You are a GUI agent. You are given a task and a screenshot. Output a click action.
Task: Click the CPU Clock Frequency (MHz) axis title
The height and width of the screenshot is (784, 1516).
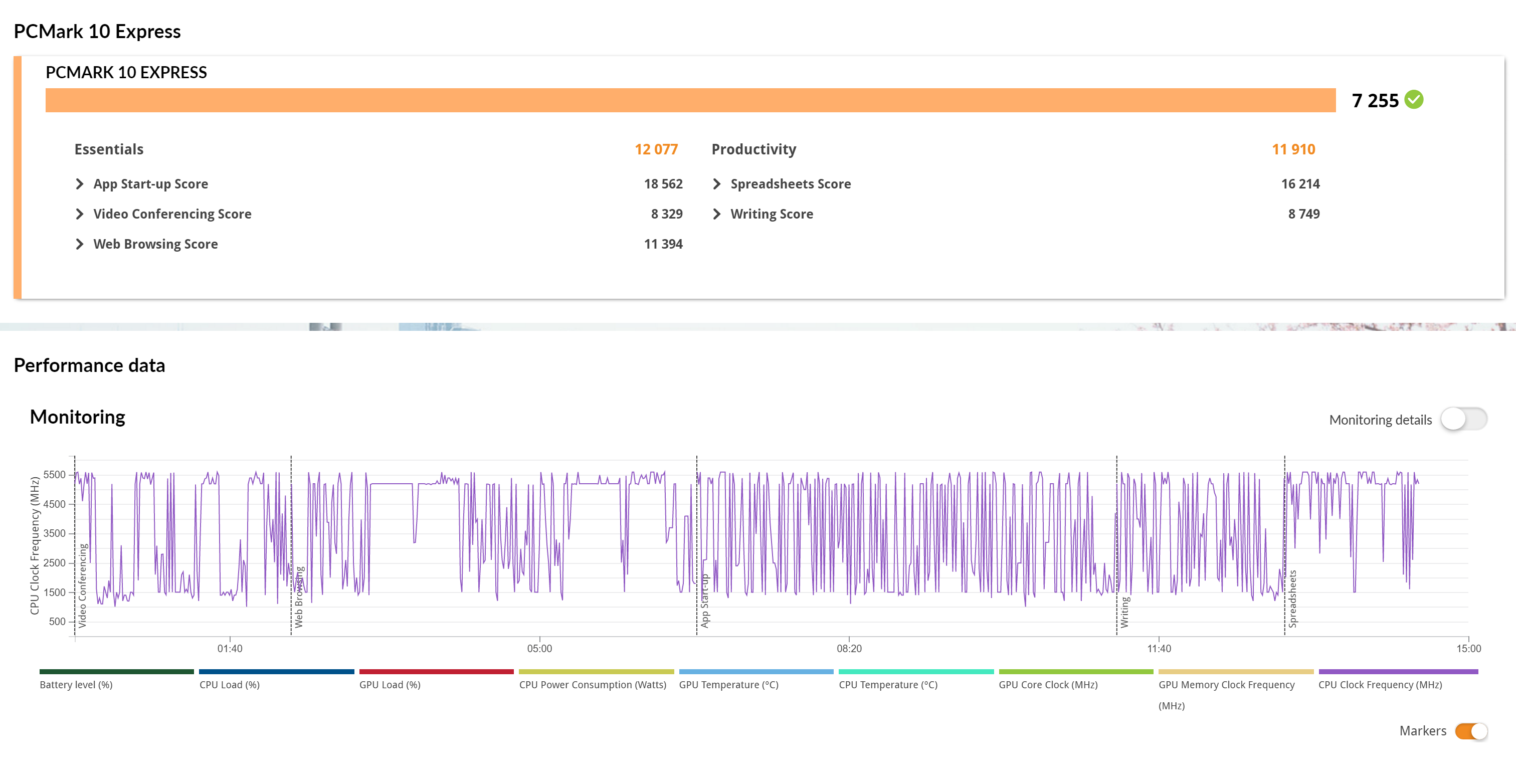click(35, 545)
